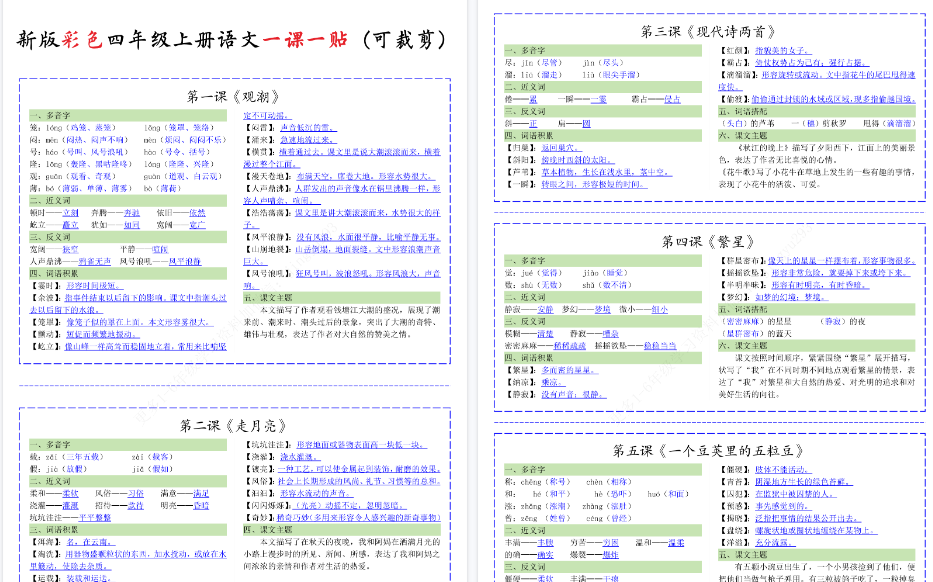Select the heading 第五课《一个豆荚里的五粒豆》
Screen dimensions: 933x582
pos(708,449)
